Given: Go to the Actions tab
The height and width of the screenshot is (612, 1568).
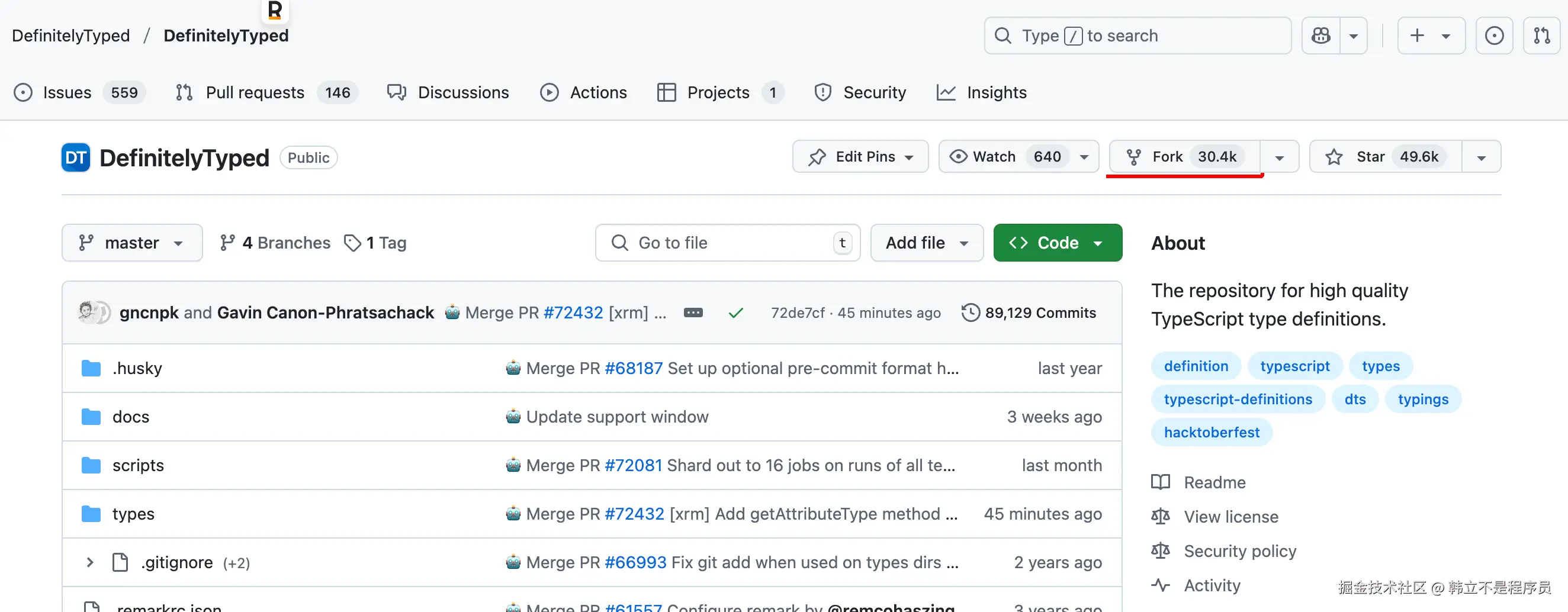Looking at the screenshot, I should (583, 92).
